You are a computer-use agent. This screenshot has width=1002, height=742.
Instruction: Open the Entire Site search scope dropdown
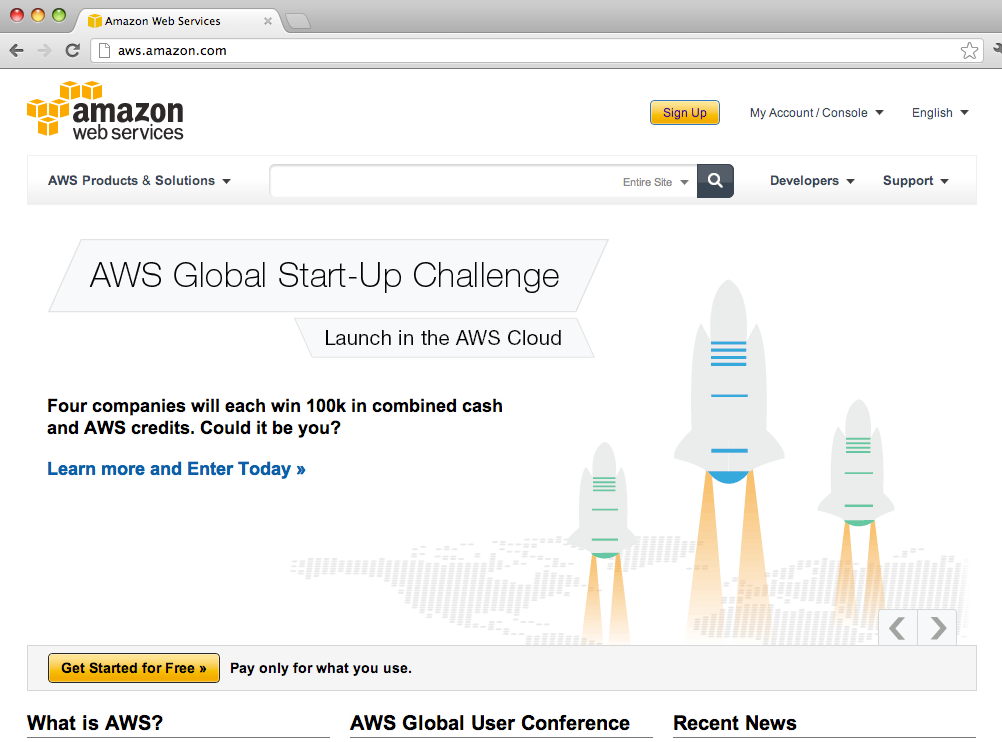coord(656,182)
